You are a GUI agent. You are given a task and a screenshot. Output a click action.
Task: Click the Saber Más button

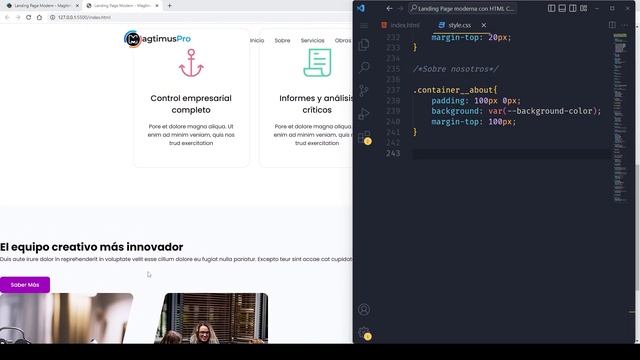25,285
